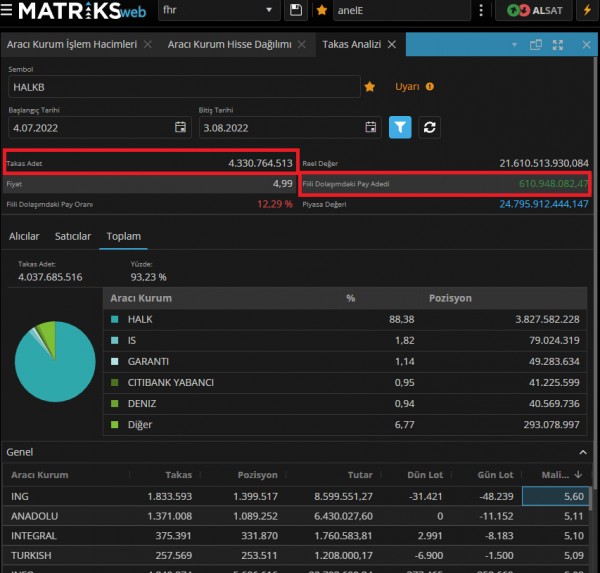Switch to the Satıcılar tab

point(73,237)
